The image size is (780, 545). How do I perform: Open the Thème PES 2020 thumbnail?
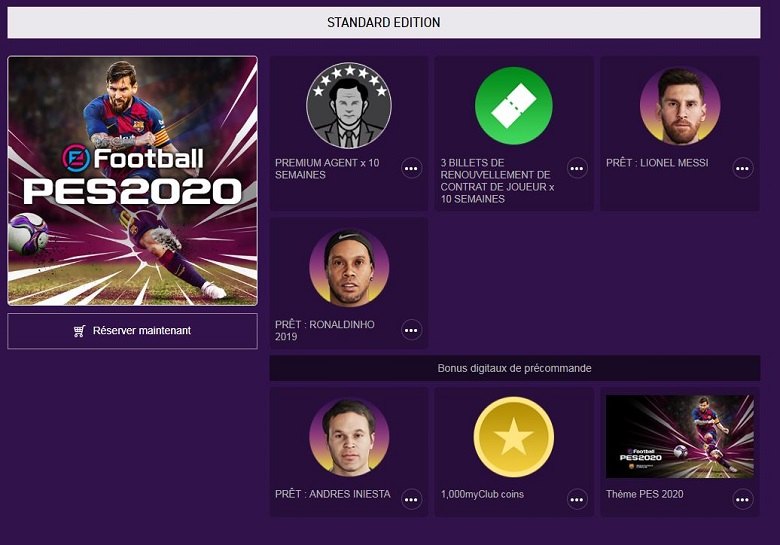(x=680, y=436)
